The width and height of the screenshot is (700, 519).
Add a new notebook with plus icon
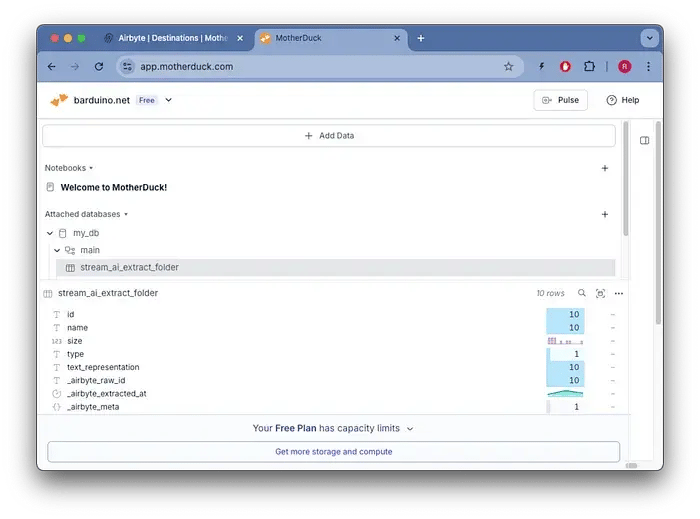point(604,168)
